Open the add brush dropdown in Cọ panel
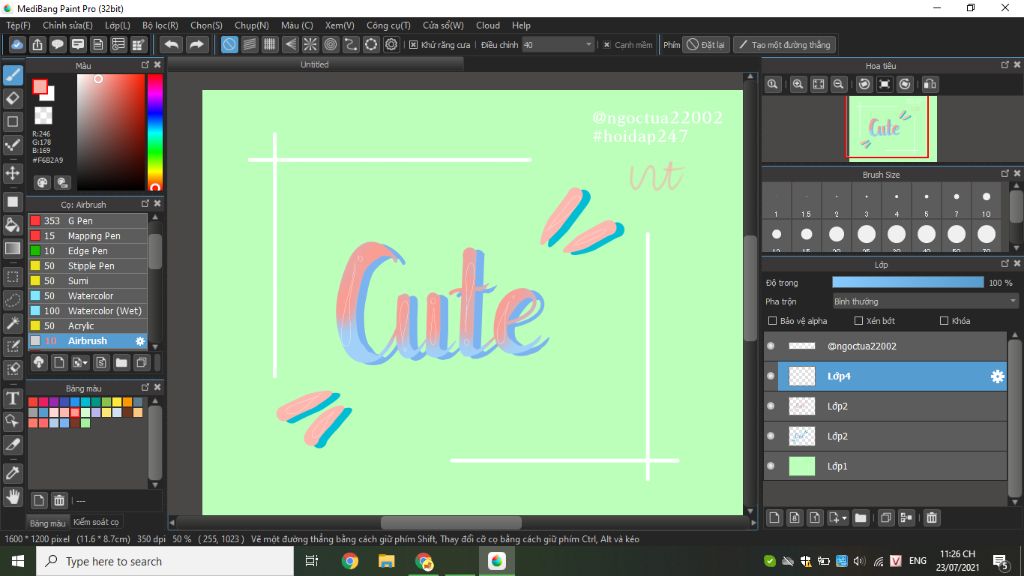The width and height of the screenshot is (1024, 576). [80, 363]
